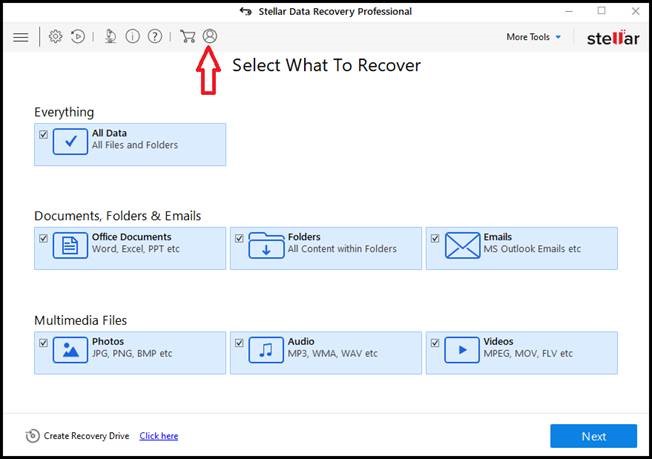Click the All Data checkmark tile icon
The image size is (652, 459).
click(70, 142)
